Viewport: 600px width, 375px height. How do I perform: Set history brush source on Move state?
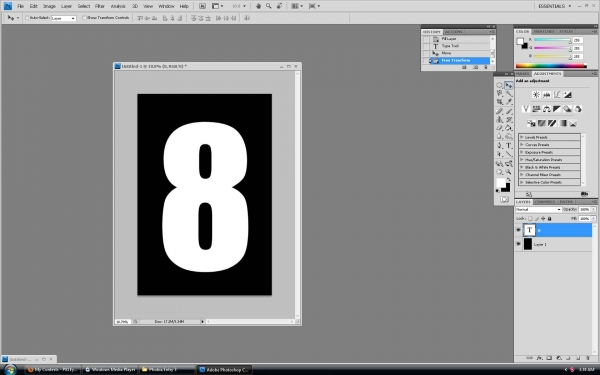coord(426,54)
